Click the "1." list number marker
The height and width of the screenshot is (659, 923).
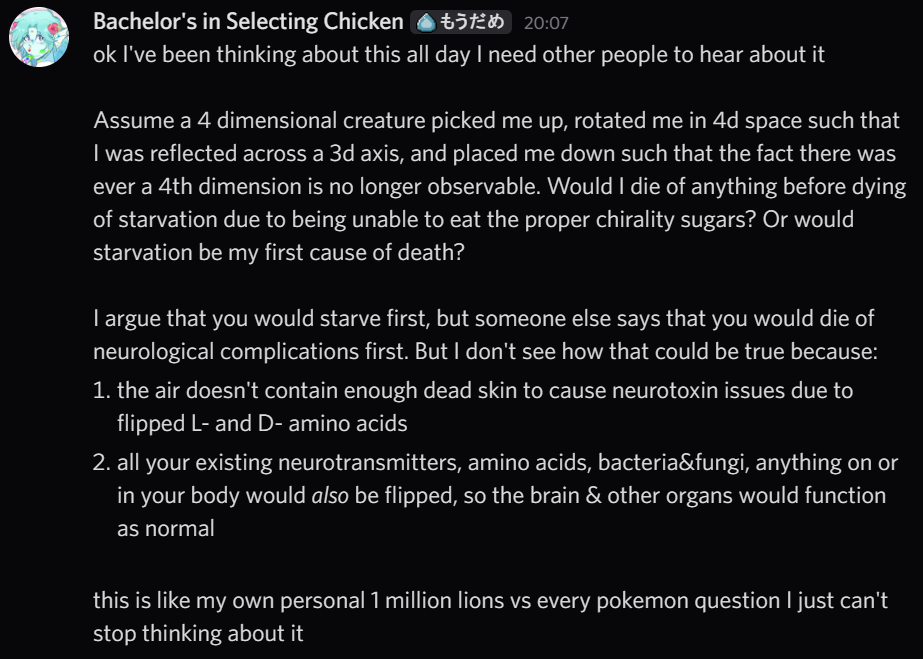102,390
